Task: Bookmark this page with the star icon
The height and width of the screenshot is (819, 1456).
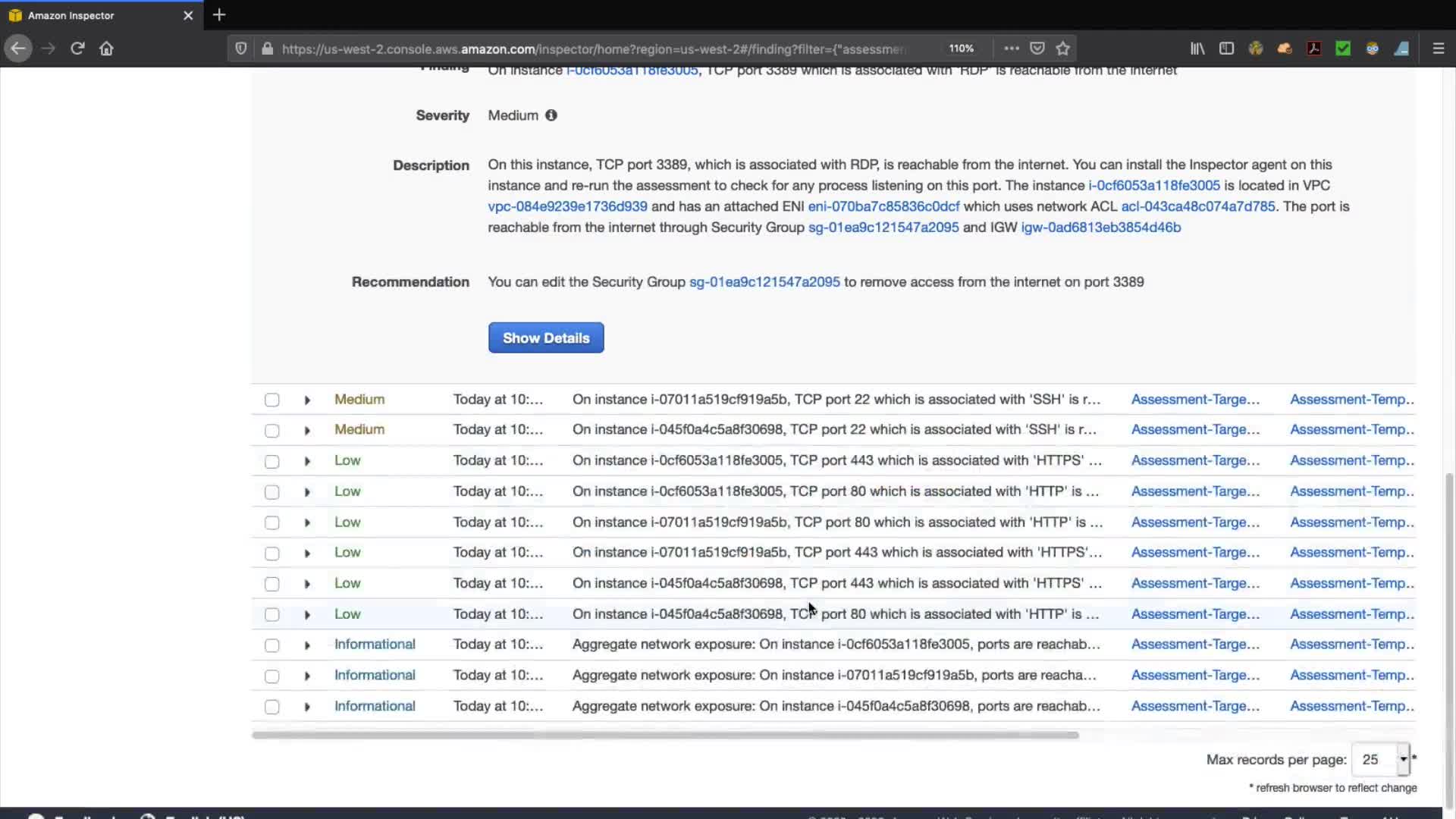Action: pyautogui.click(x=1063, y=49)
